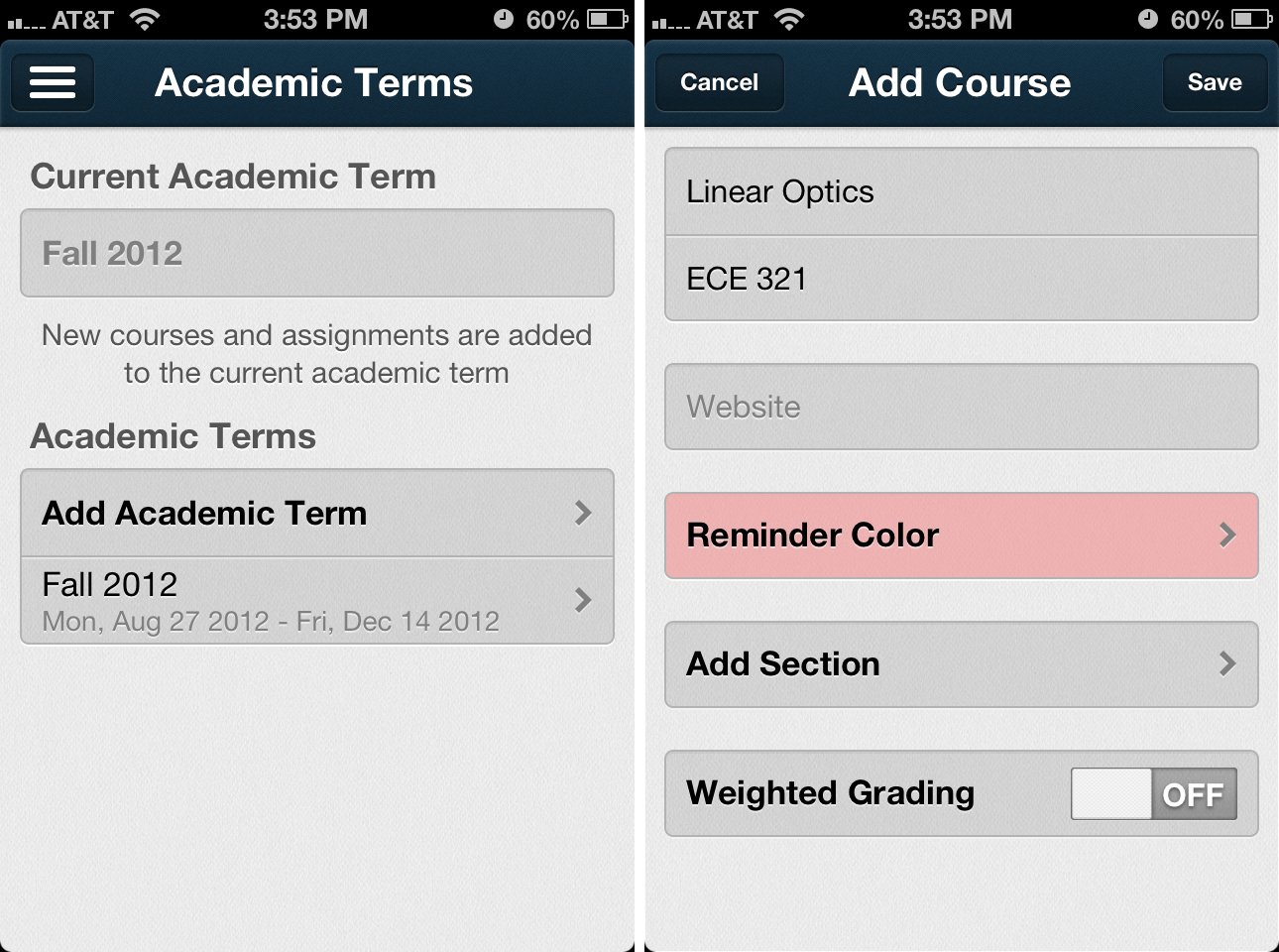Open Fall 2012 term details chevron
Image resolution: width=1279 pixels, height=952 pixels.
[583, 600]
